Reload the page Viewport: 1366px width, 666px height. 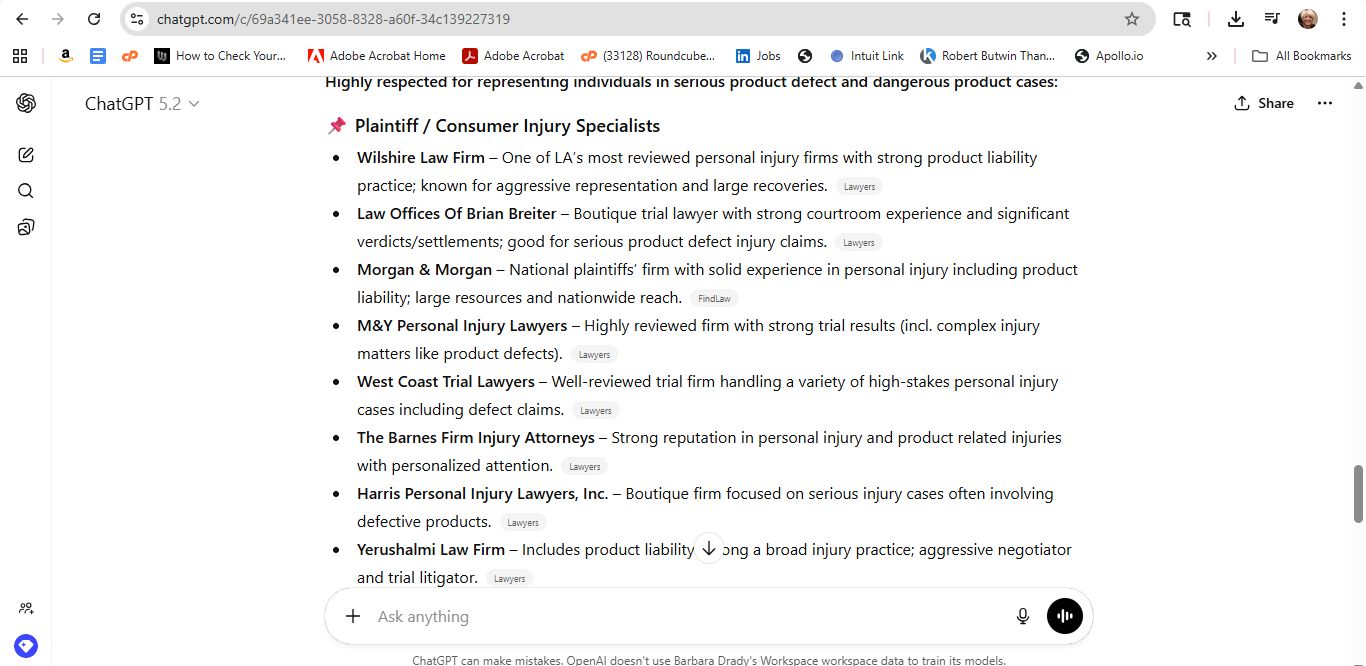coord(94,19)
